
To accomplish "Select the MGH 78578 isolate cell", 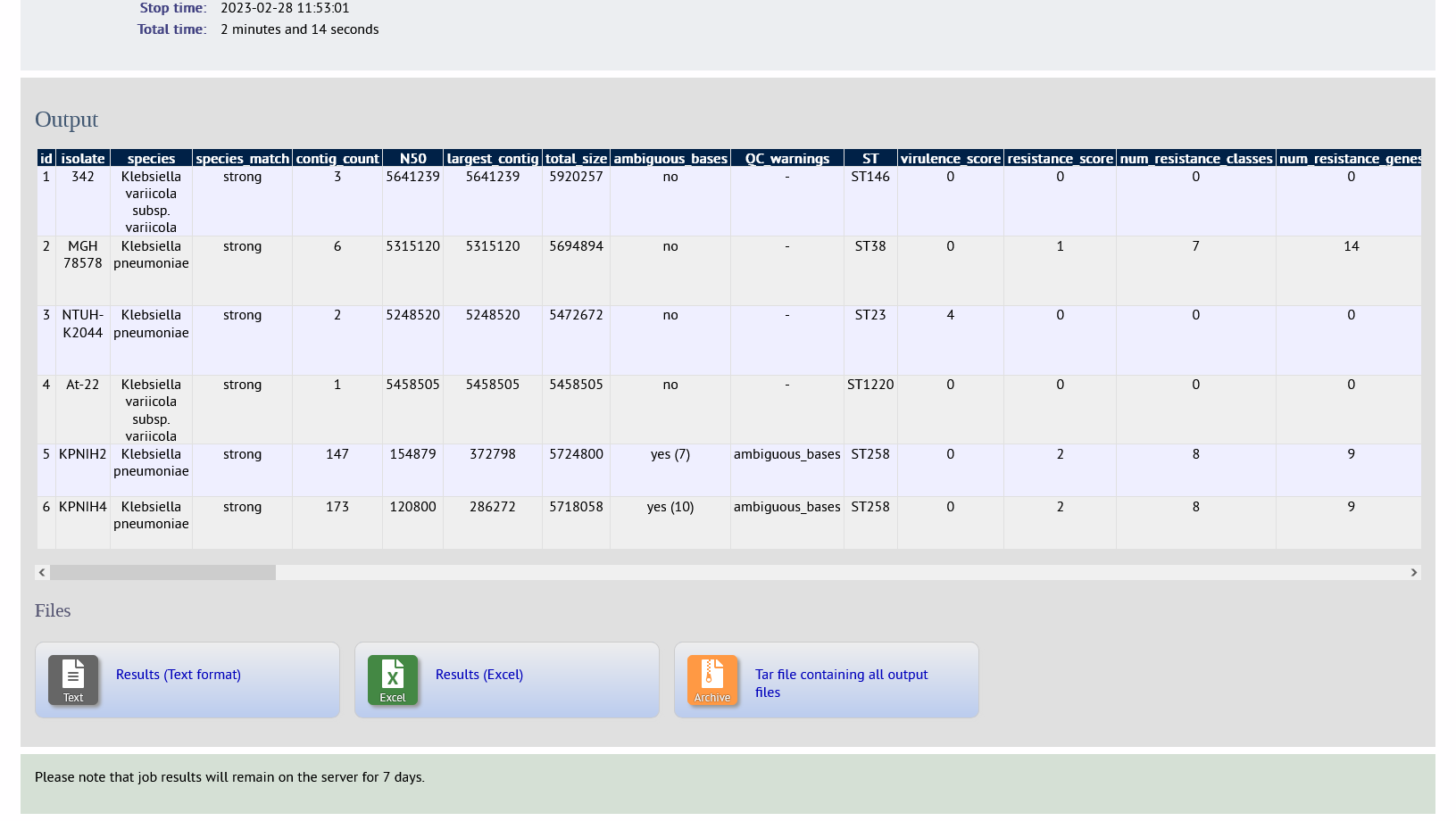I will [x=83, y=254].
